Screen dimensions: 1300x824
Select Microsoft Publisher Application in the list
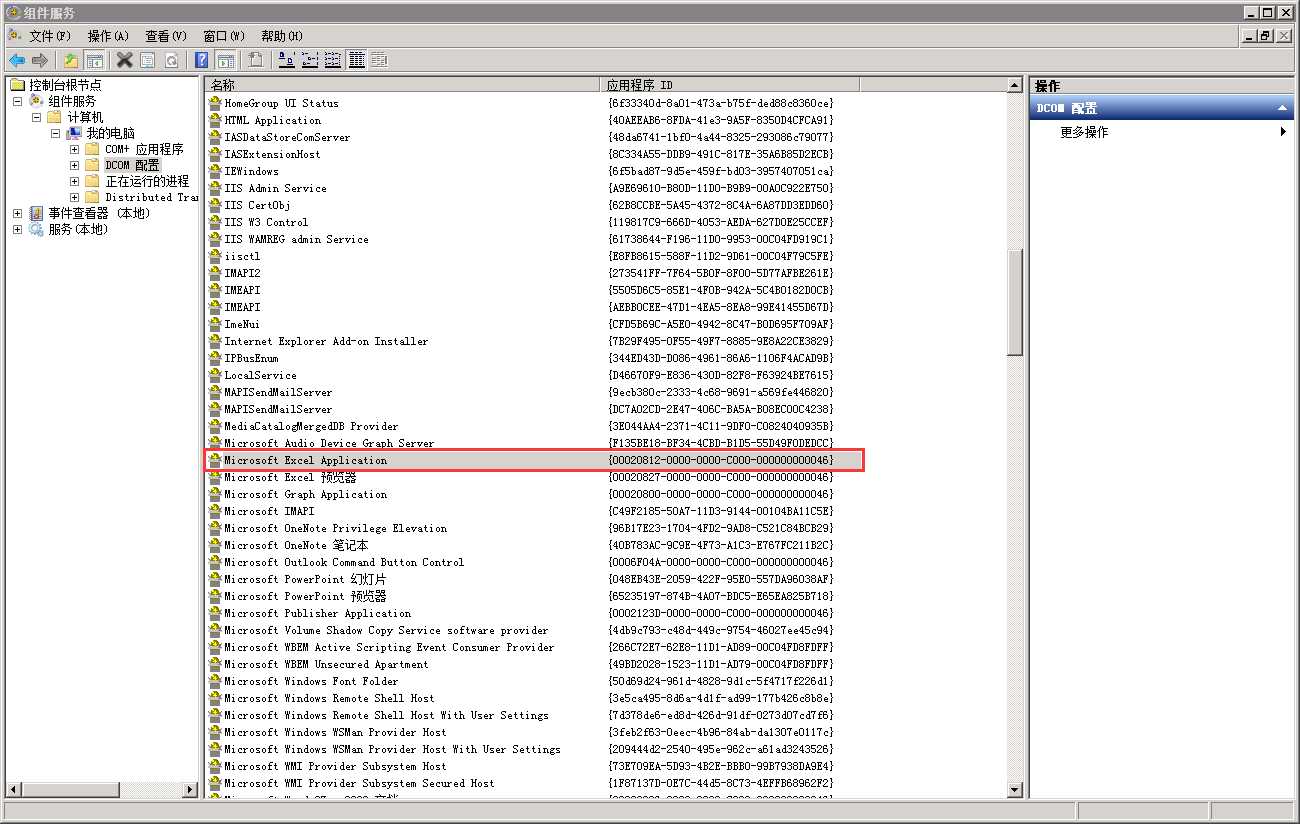click(x=317, y=613)
